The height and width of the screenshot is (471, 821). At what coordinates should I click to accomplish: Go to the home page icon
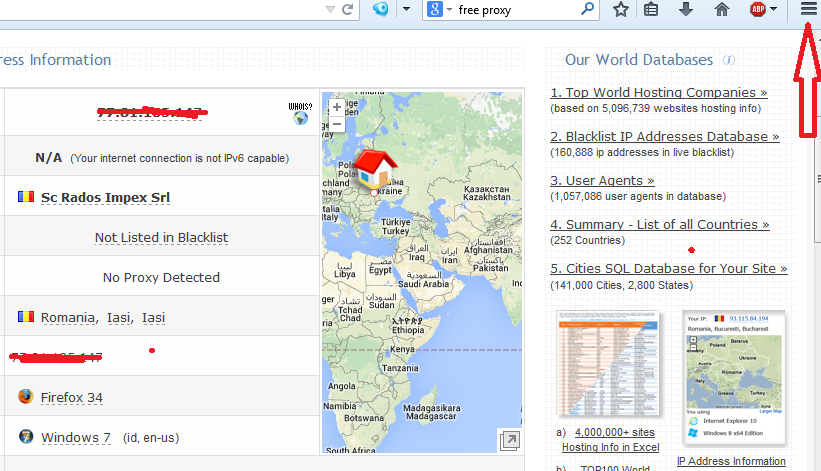722,9
